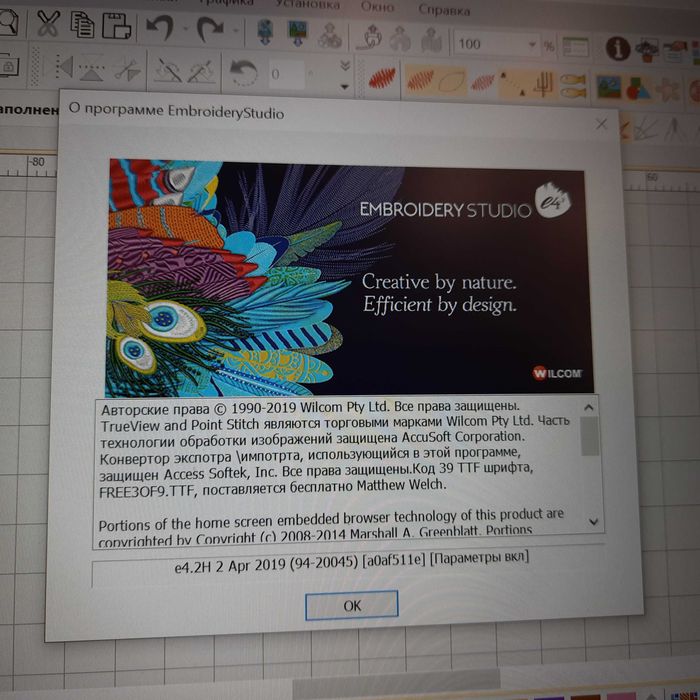This screenshot has width=700, height=700.
Task: Toggle Show Functions icon
Action: (x=544, y=84)
